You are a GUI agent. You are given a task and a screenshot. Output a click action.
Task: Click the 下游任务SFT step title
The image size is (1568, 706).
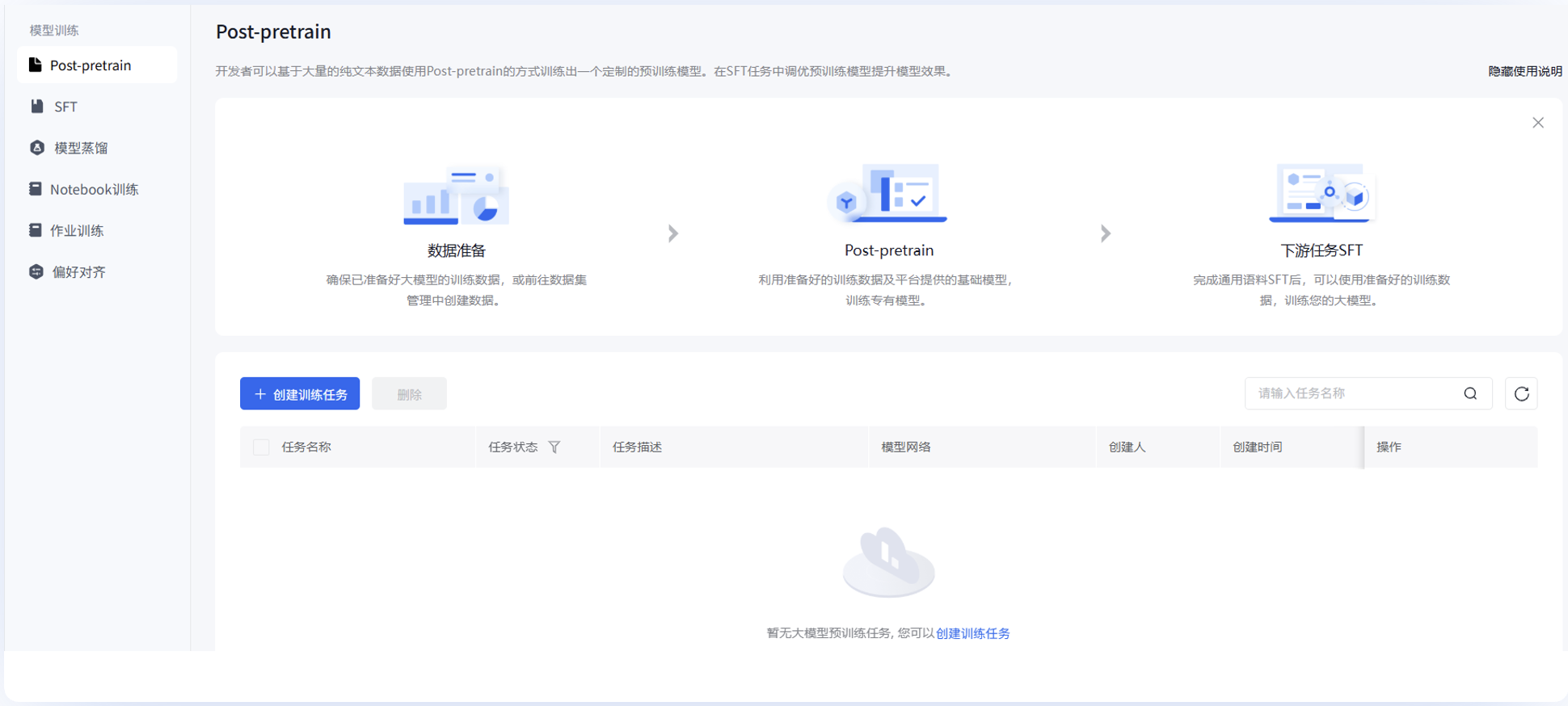[1321, 250]
